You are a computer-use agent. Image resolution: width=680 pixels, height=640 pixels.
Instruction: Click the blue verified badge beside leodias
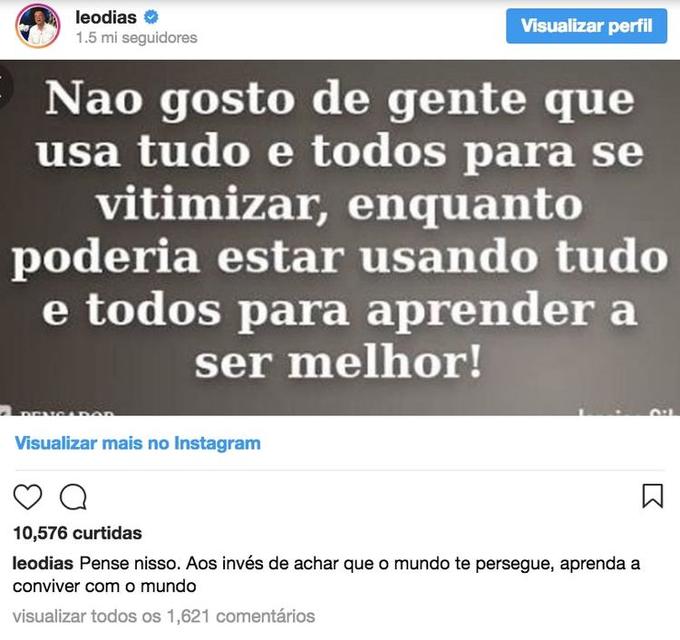point(151,17)
